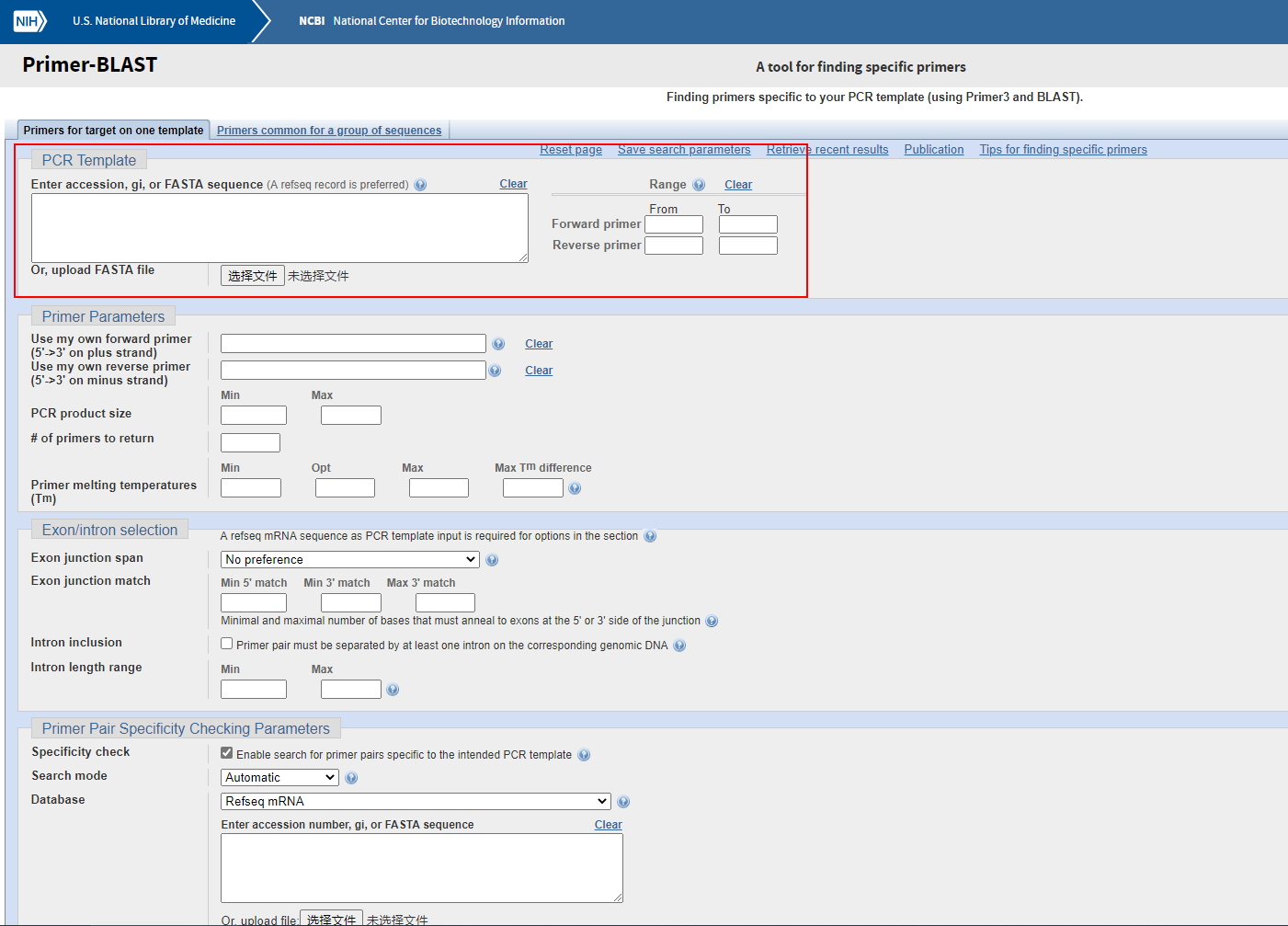Screen dimensions: 1288x926
Task: Open help icon next to Exon junction span dropdown
Action: point(492,560)
